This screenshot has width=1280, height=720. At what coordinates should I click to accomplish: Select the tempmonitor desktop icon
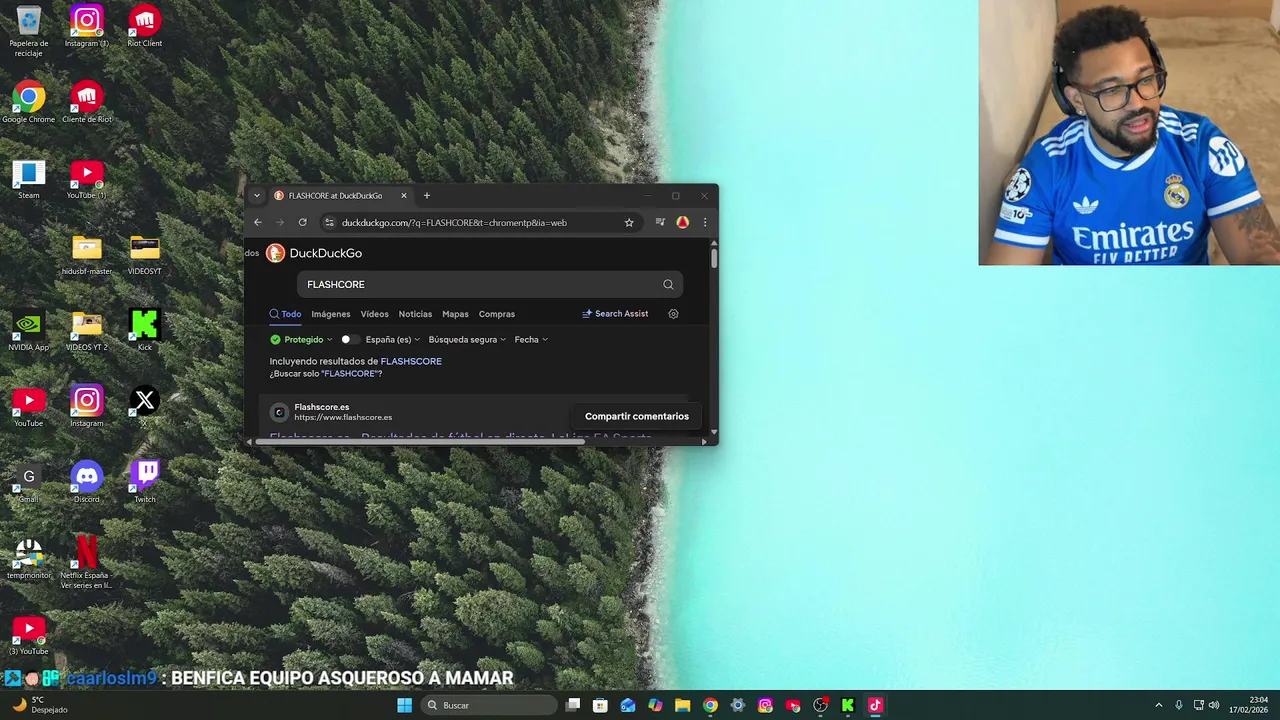click(29, 558)
